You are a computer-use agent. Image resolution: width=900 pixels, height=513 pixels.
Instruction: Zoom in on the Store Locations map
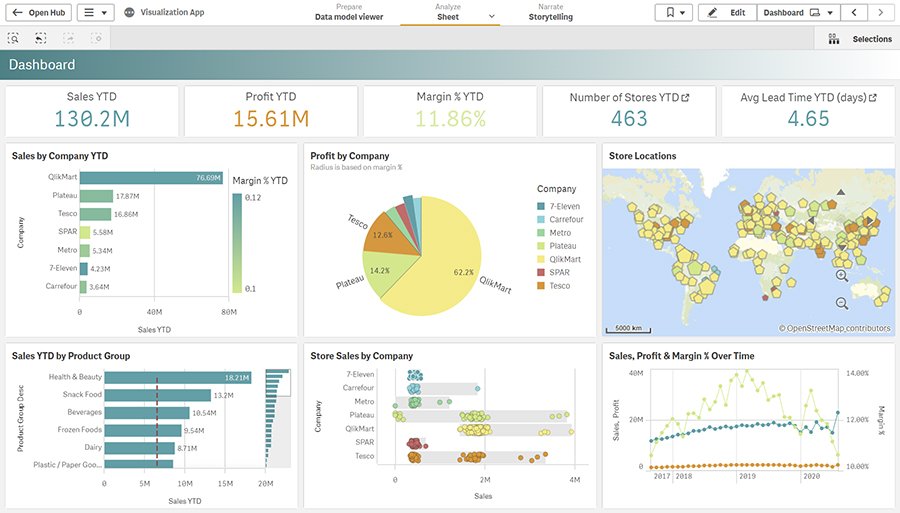[x=842, y=276]
